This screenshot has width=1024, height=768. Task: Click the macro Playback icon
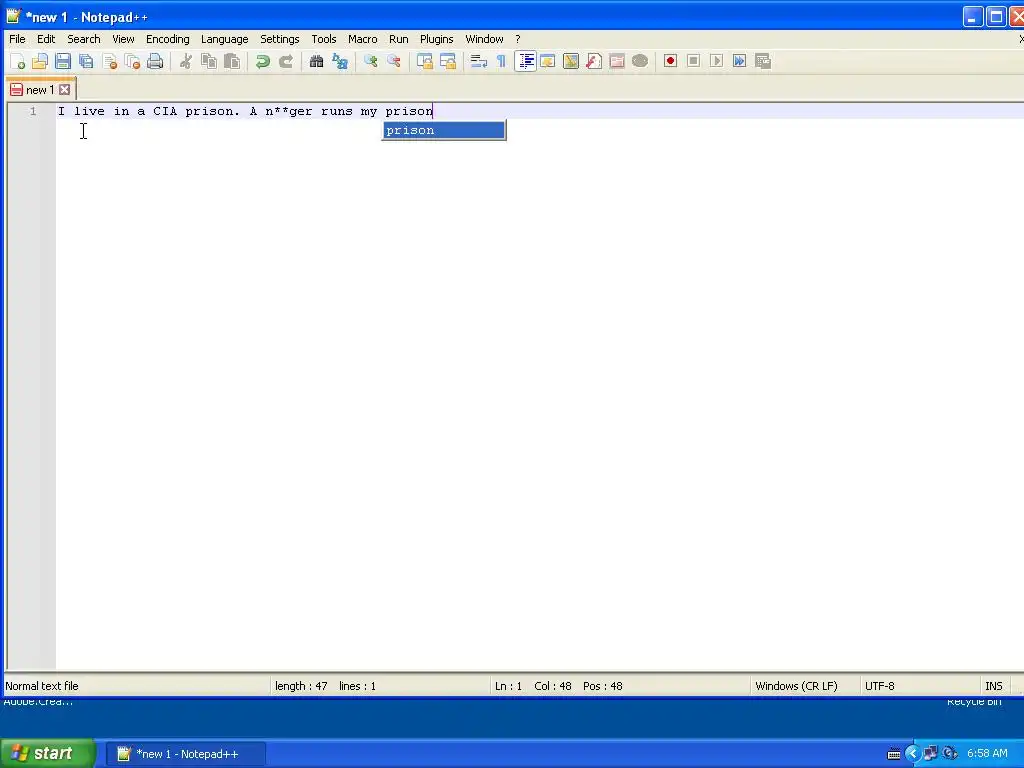pos(716,61)
